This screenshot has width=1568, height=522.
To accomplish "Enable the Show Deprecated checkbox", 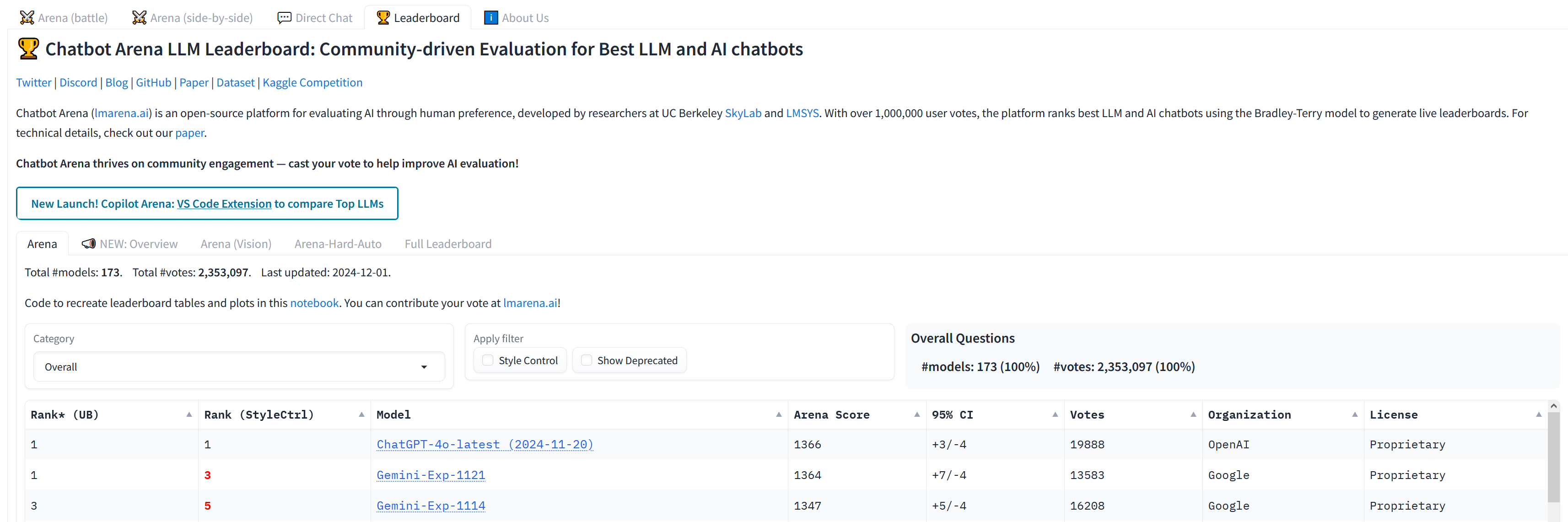I will (x=586, y=360).
